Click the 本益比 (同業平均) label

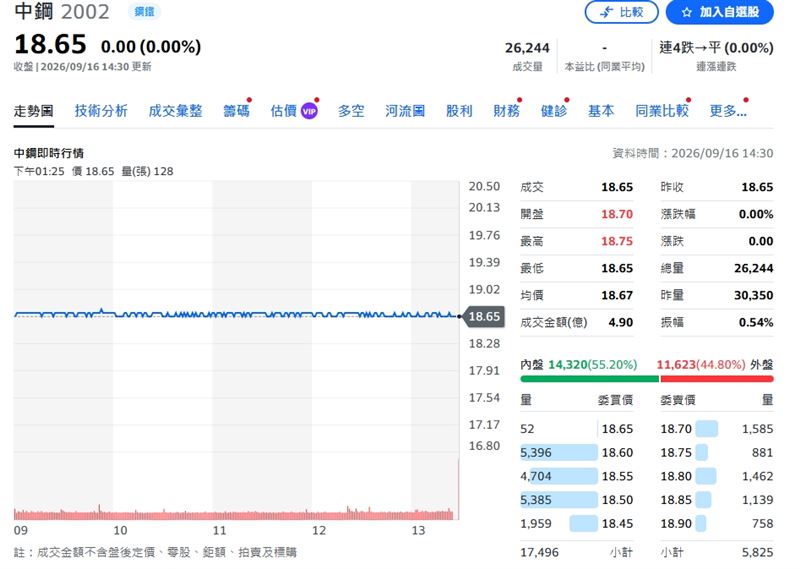click(x=605, y=67)
